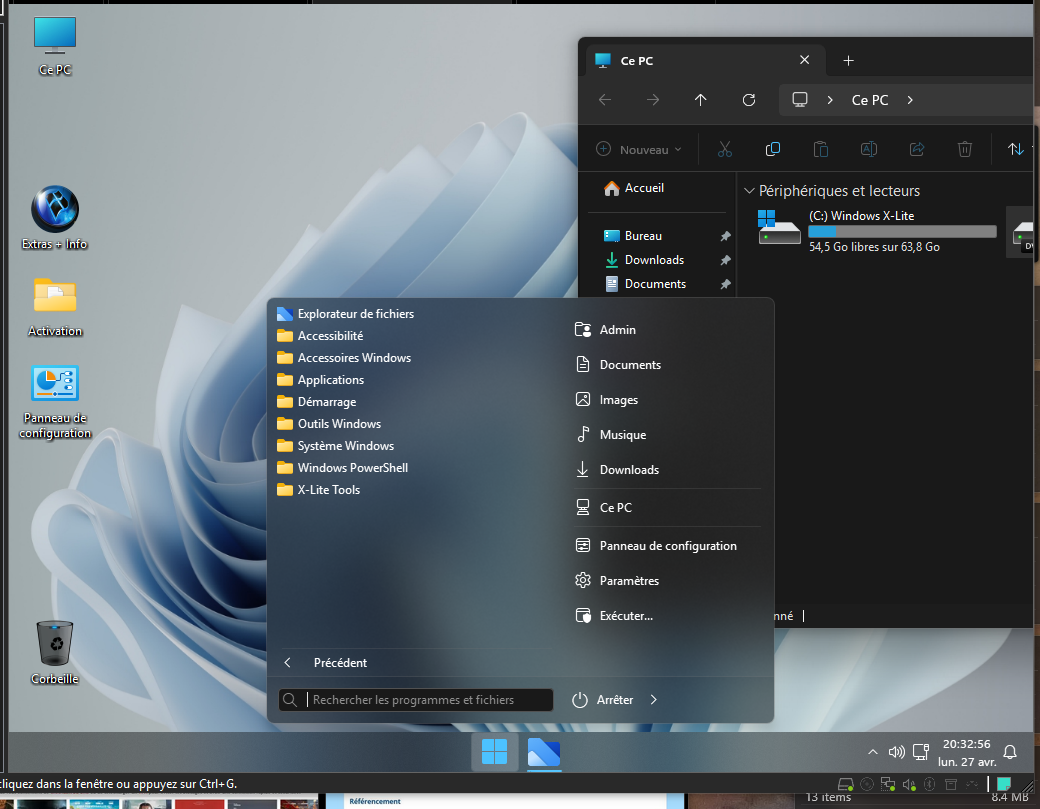Add a new Explorer tab
This screenshot has height=809, width=1040.
(848, 60)
